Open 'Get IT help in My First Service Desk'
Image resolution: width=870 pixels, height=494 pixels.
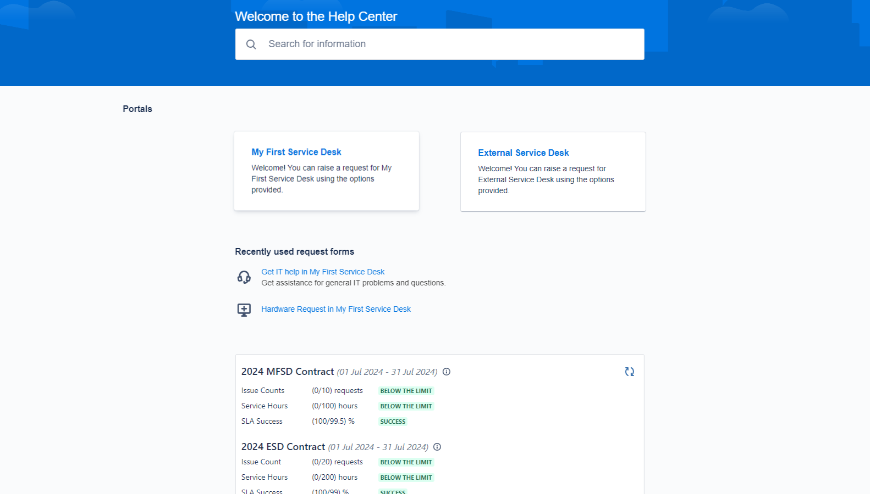(x=323, y=272)
